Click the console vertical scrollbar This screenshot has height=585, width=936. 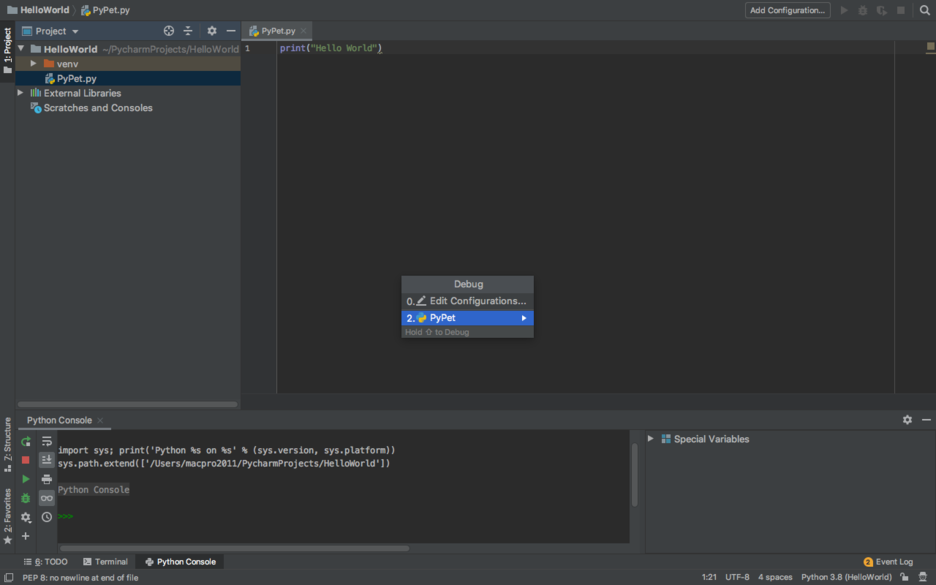pyautogui.click(x=635, y=475)
